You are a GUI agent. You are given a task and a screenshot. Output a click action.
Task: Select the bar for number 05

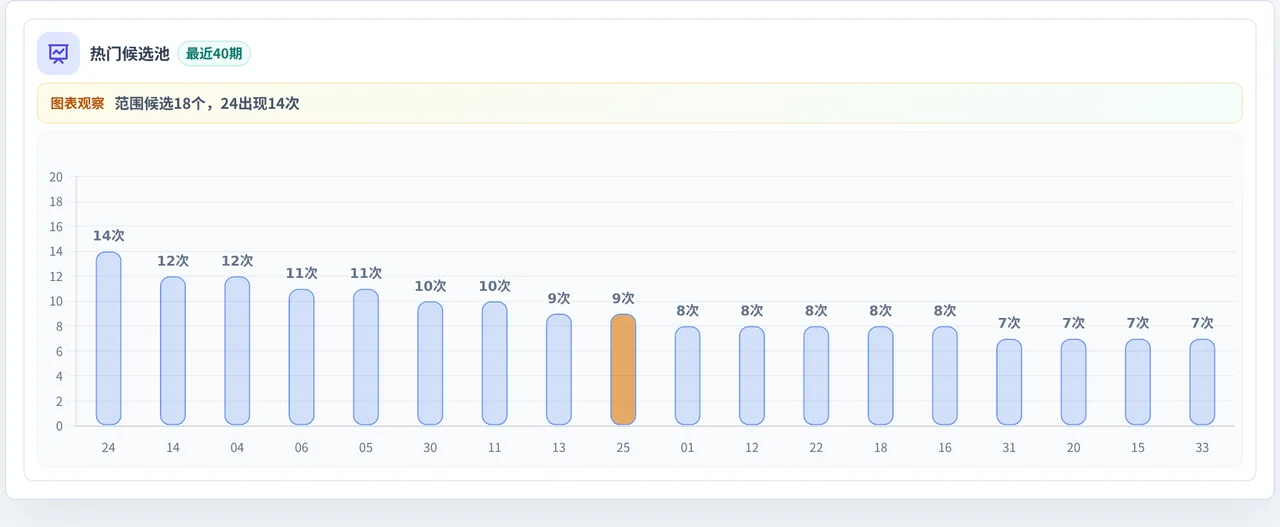coord(366,357)
